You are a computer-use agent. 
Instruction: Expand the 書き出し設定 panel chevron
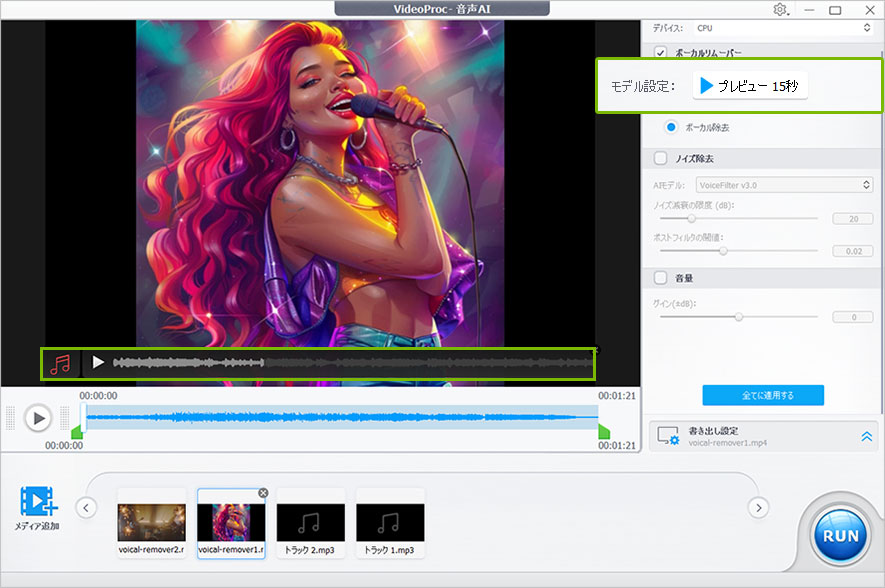coord(866,436)
